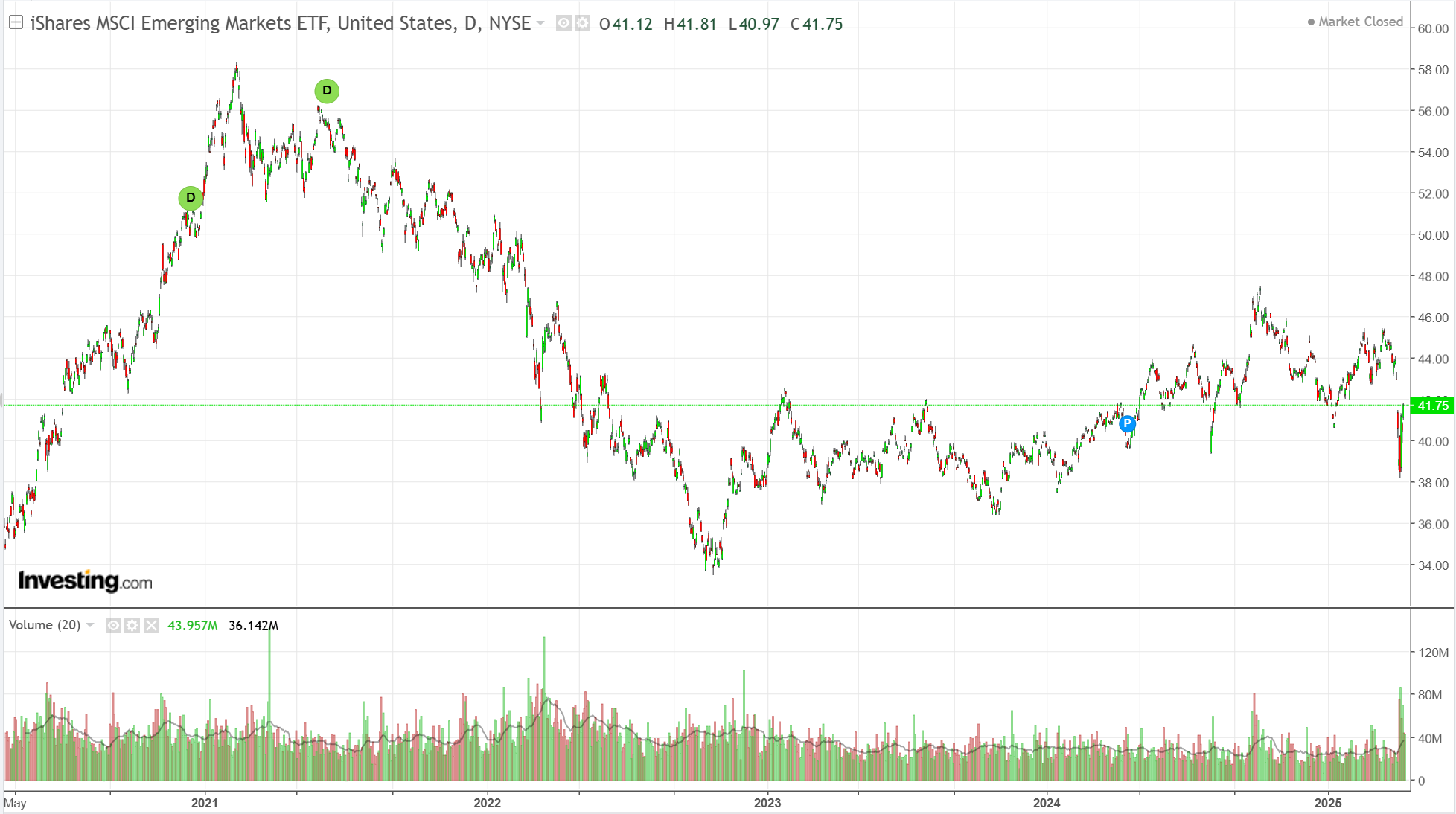
Task: Click the Investing.com logo
Action: (85, 581)
